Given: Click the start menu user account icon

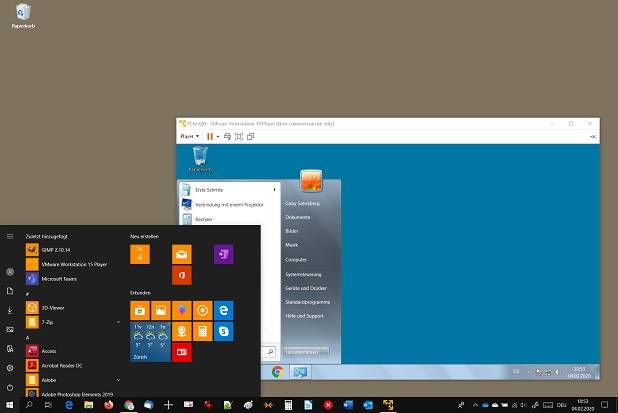Looking at the screenshot, I should (x=10, y=272).
